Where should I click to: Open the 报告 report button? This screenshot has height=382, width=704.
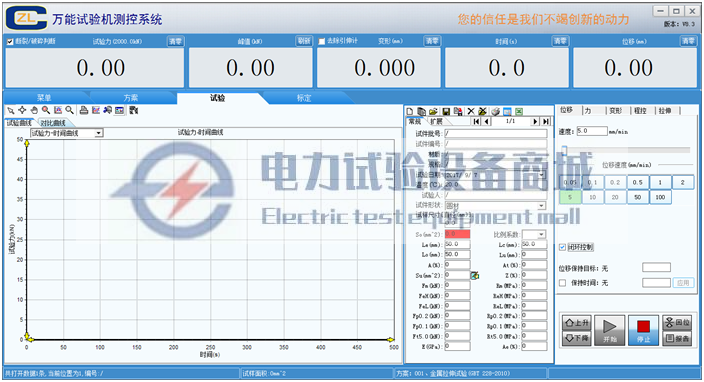[x=677, y=338]
